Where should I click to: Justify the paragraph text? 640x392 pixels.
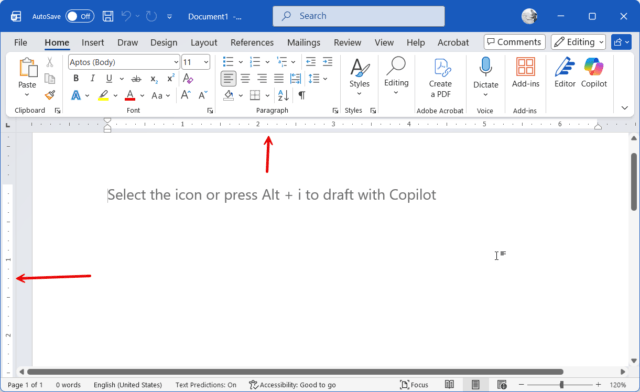[279, 78]
